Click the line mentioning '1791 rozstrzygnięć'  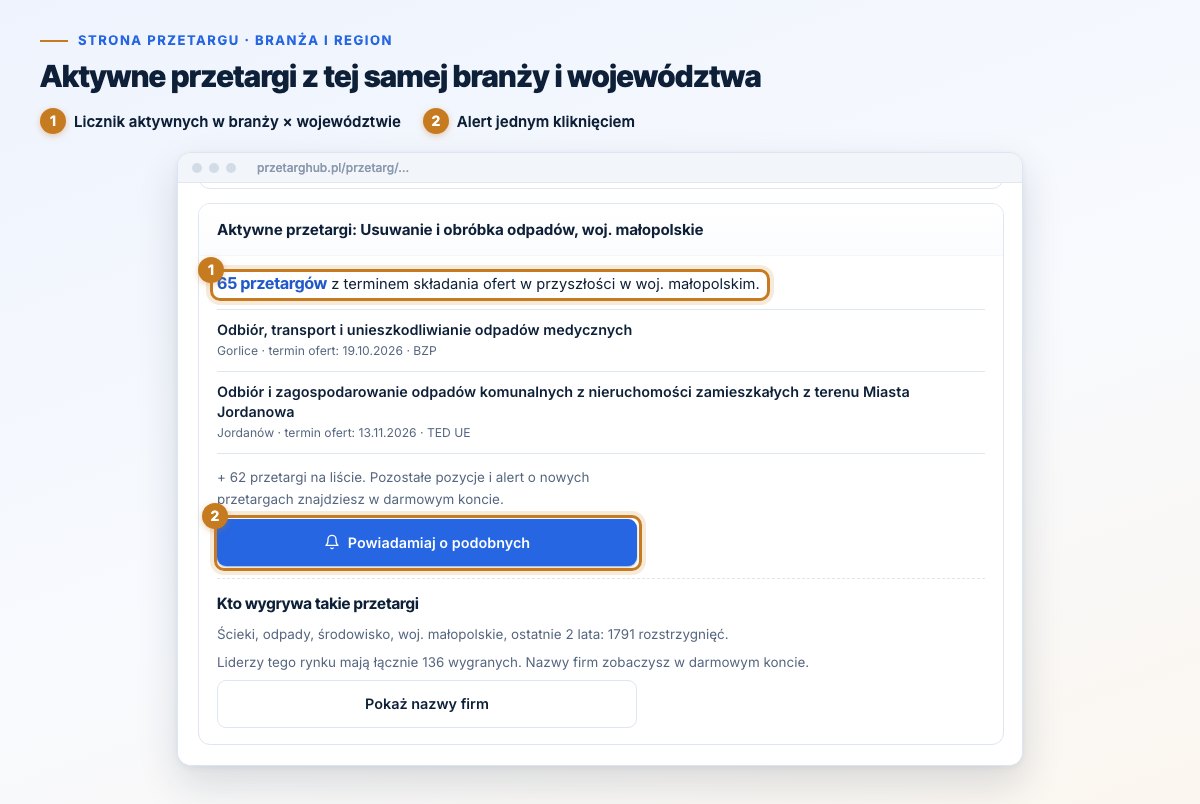[473, 635]
